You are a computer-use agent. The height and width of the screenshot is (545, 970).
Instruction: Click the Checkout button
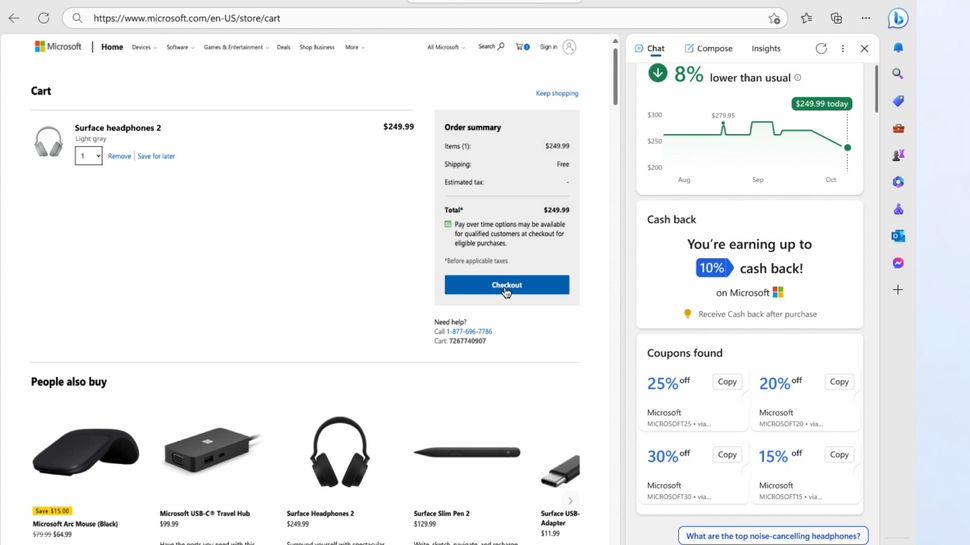tap(507, 285)
